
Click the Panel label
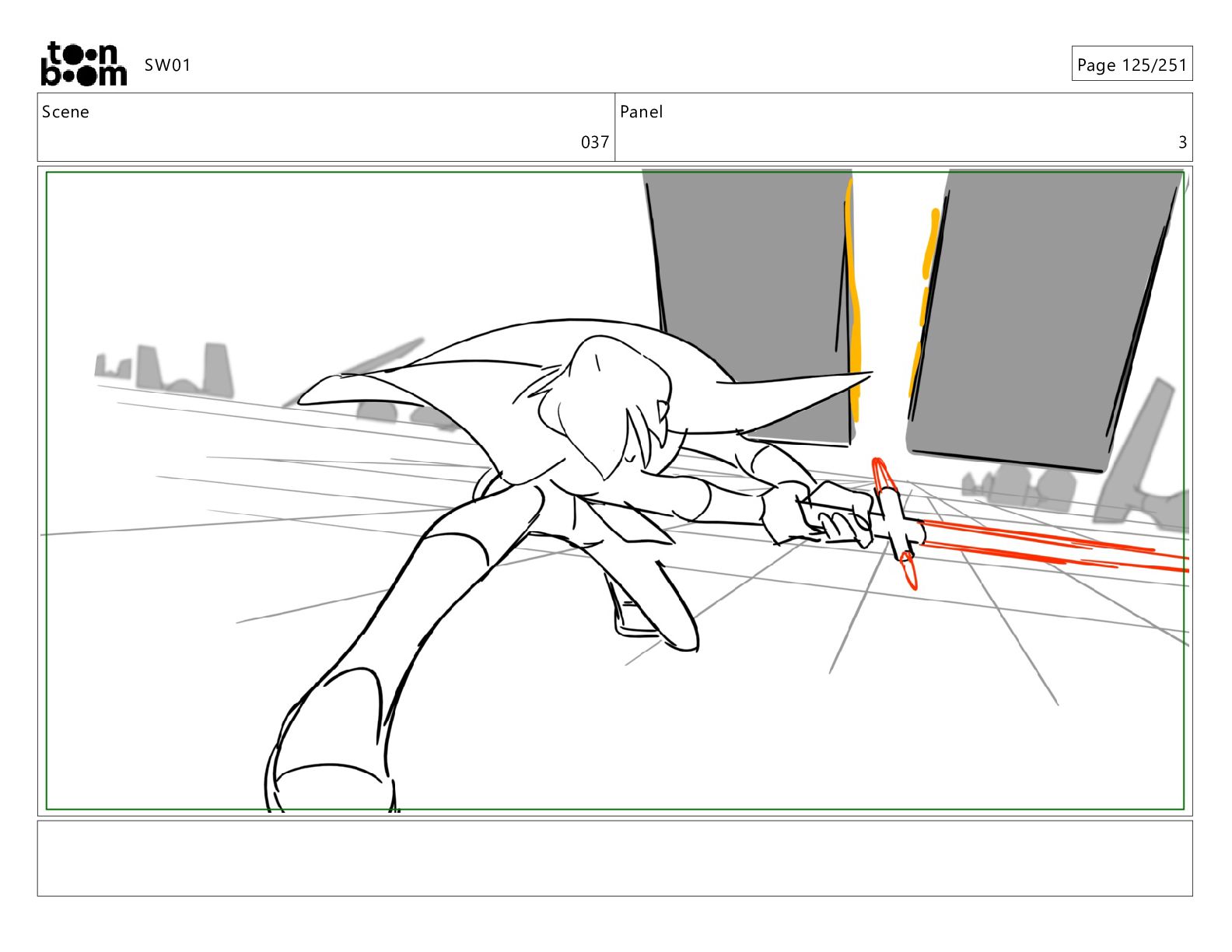coord(641,112)
